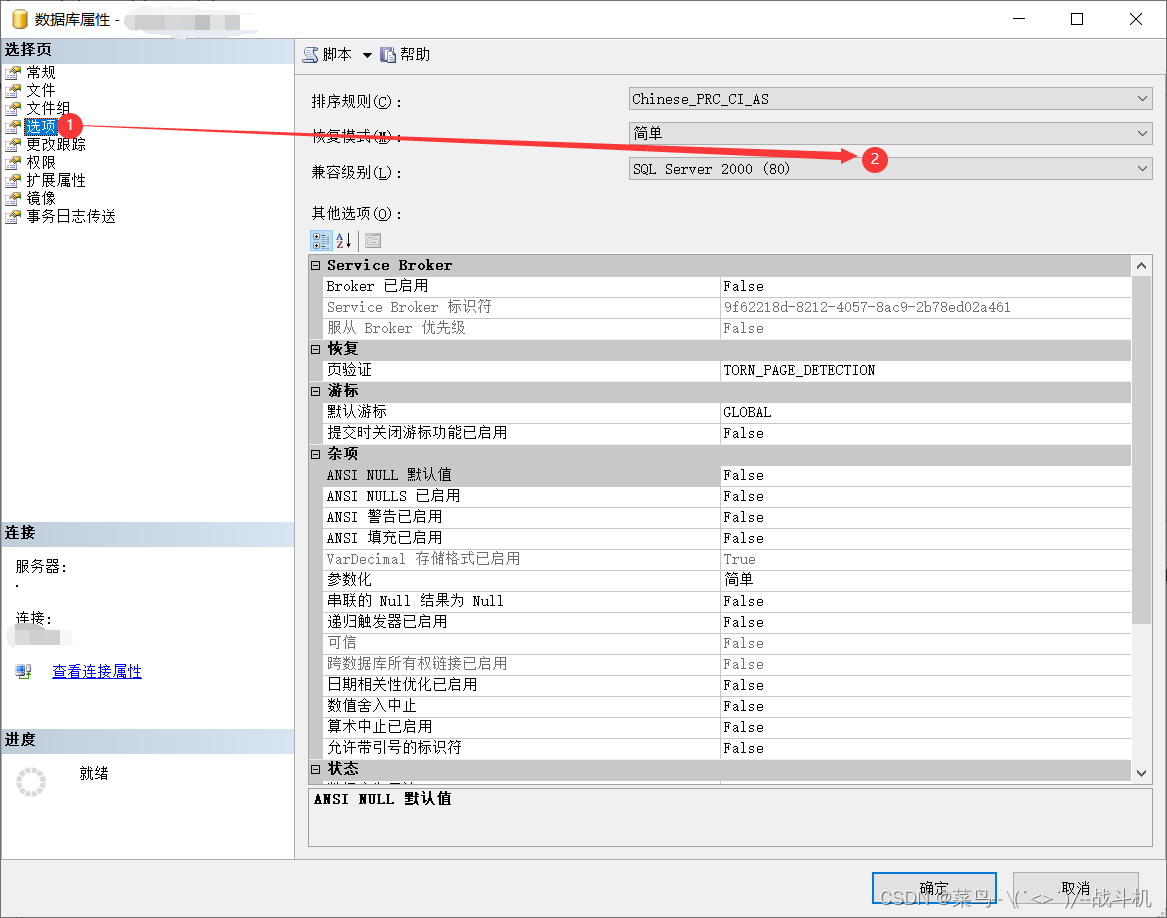1167x918 pixels.
Task: Click the connection properties computer icon
Action: point(23,672)
